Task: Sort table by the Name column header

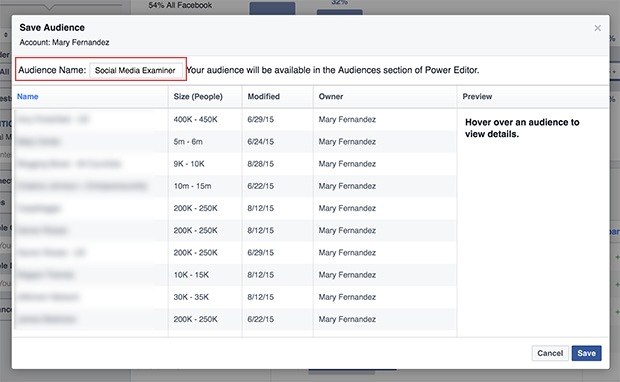Action: tap(28, 96)
